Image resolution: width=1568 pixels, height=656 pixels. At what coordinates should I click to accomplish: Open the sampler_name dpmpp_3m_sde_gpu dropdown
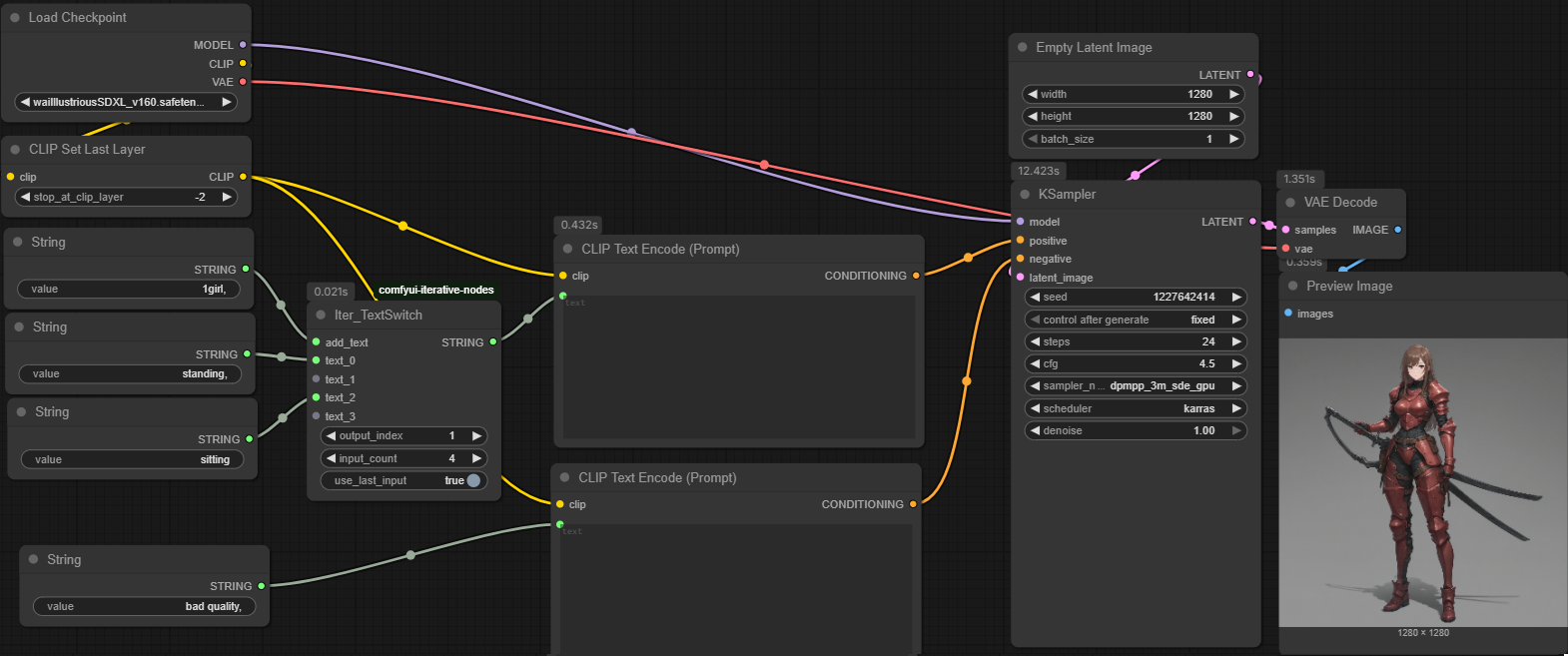click(1136, 385)
